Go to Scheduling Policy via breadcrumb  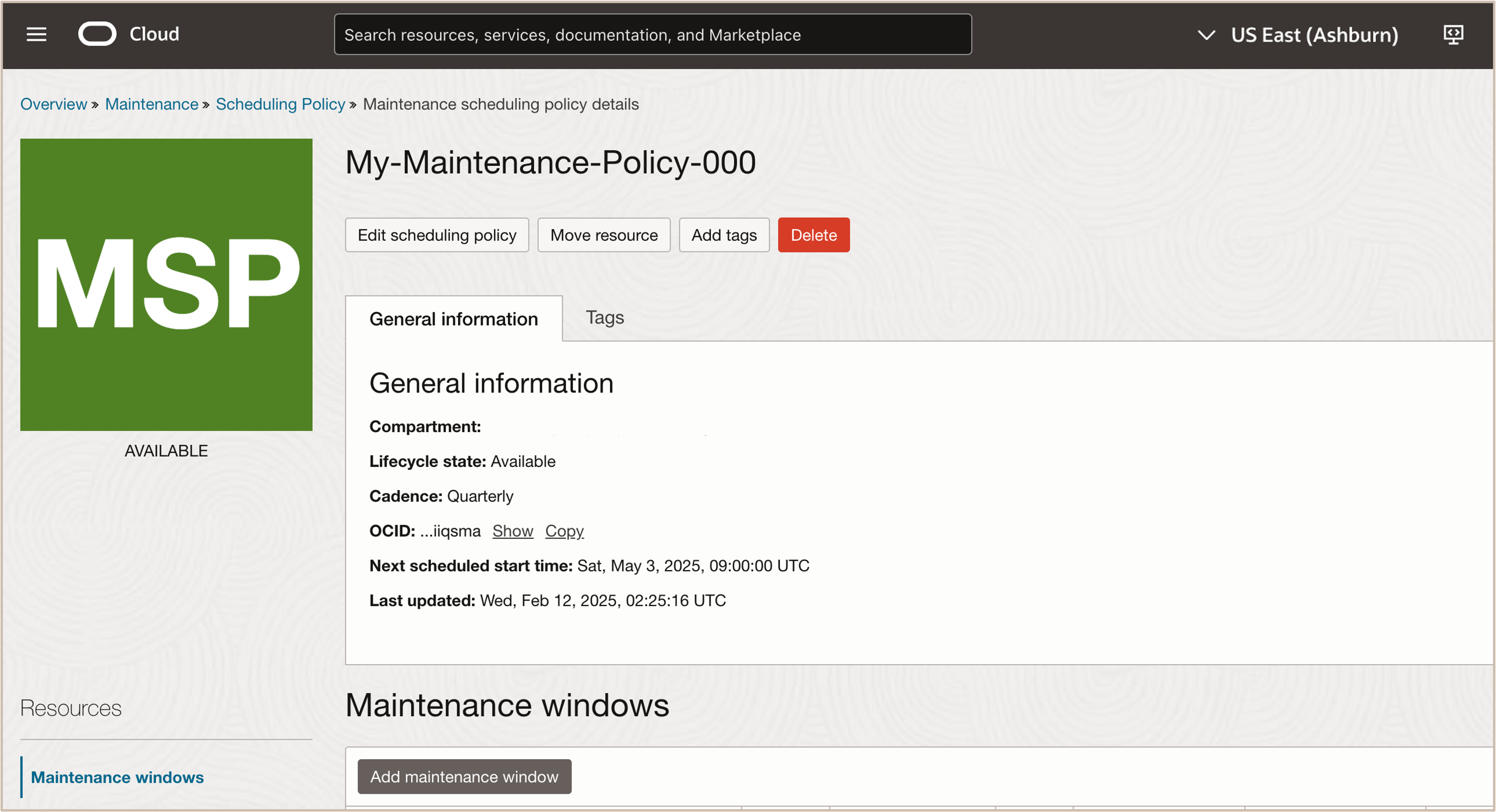[x=280, y=104]
